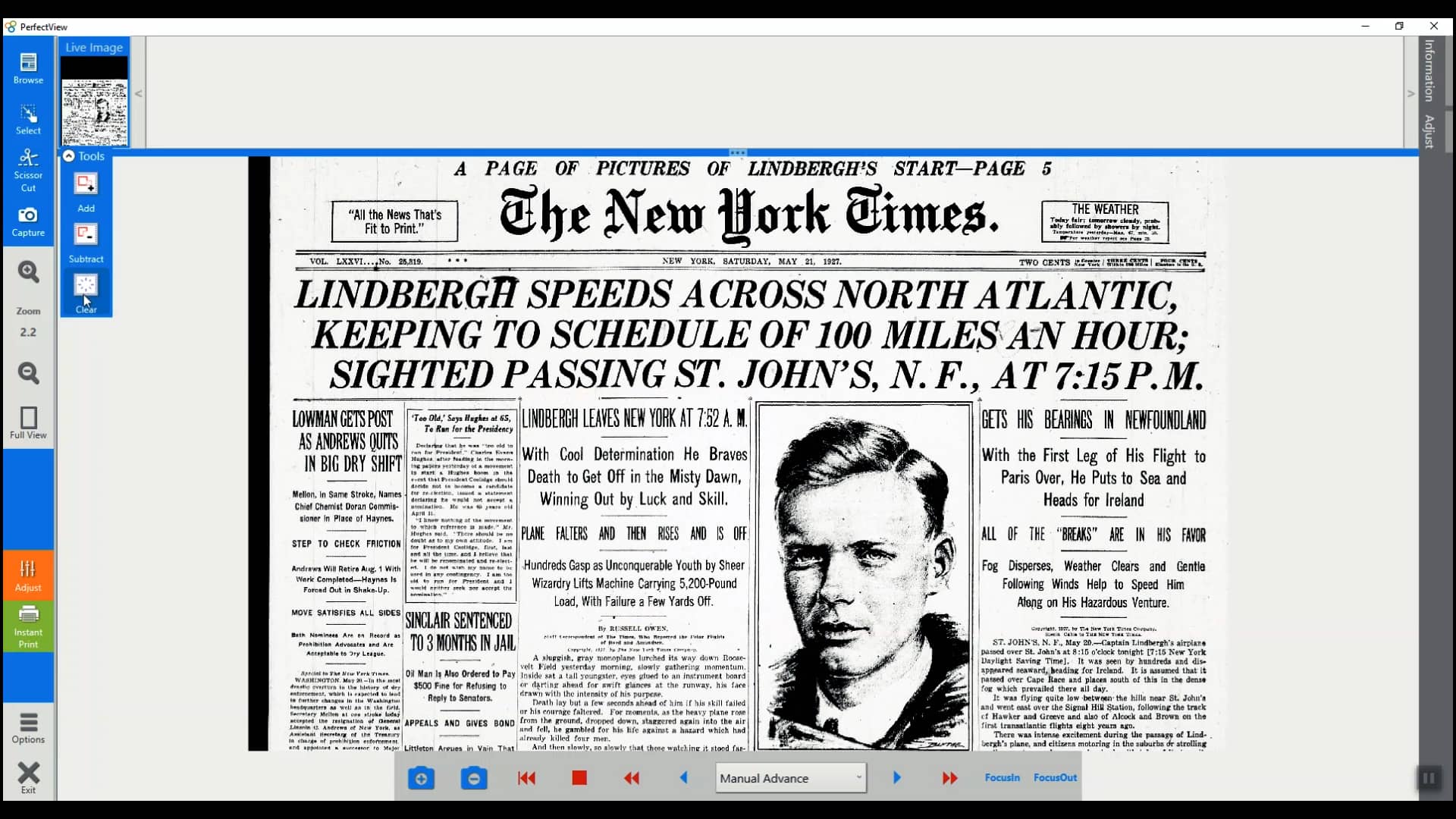Viewport: 1456px width, 819px height.
Task: Click the Add selection tool
Action: [x=86, y=191]
